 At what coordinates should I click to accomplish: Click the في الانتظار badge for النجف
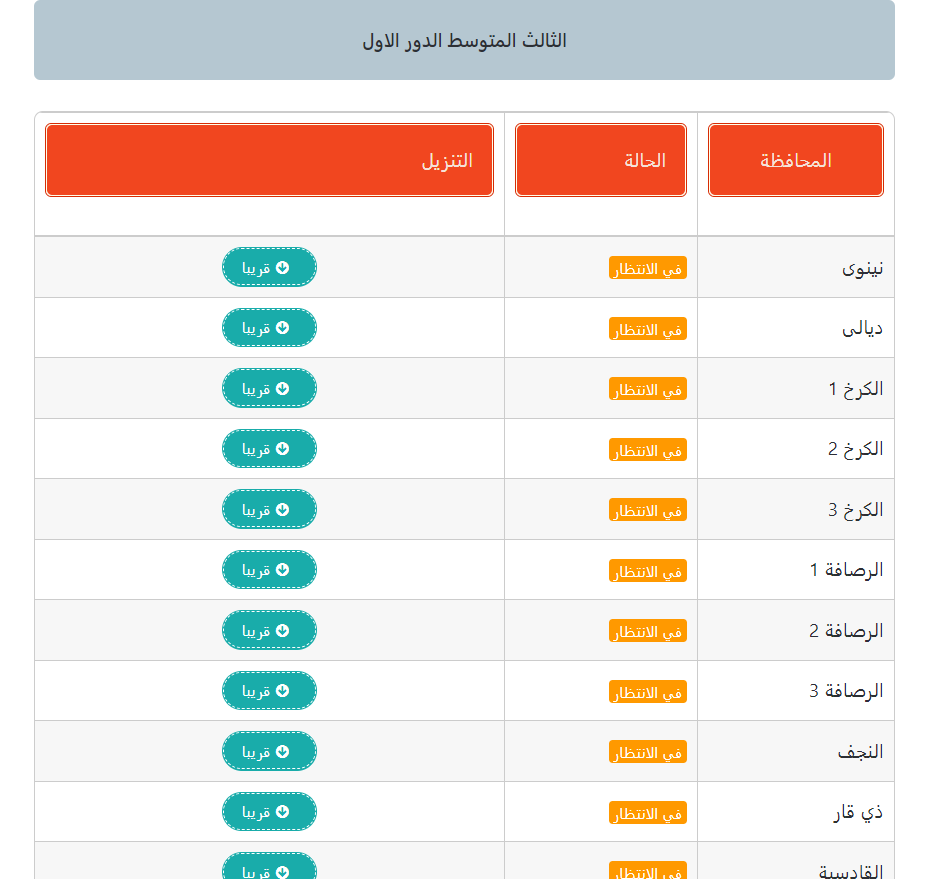tap(648, 752)
